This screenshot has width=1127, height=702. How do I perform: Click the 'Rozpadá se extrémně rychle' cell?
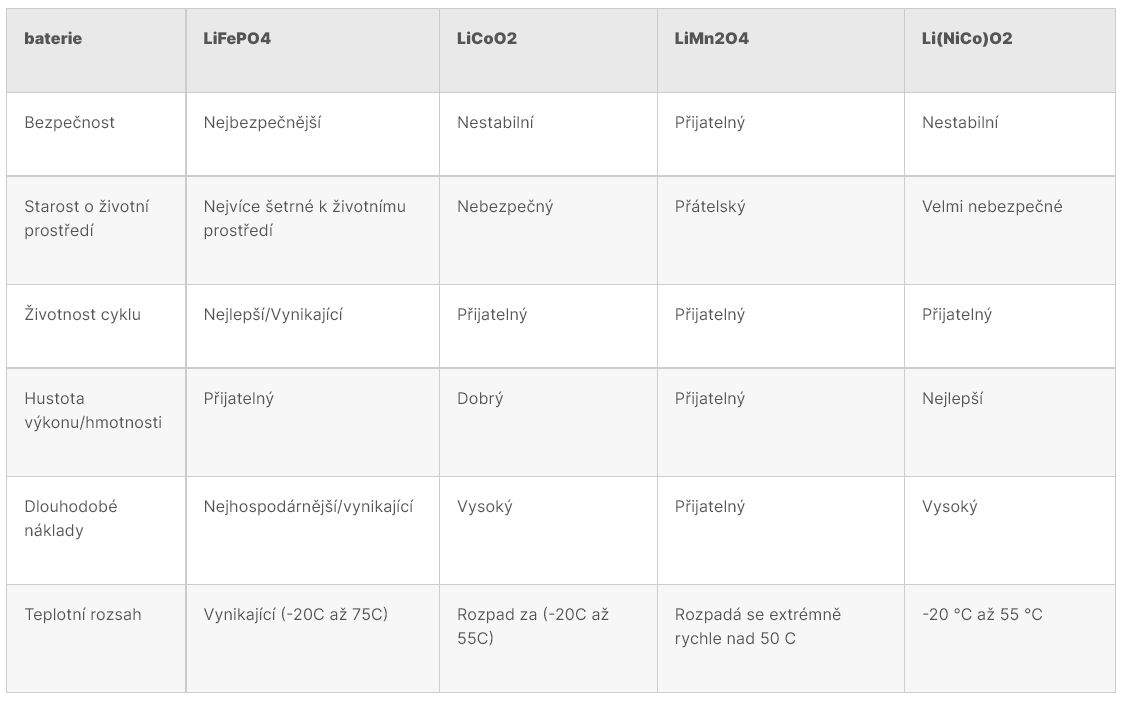[758, 626]
